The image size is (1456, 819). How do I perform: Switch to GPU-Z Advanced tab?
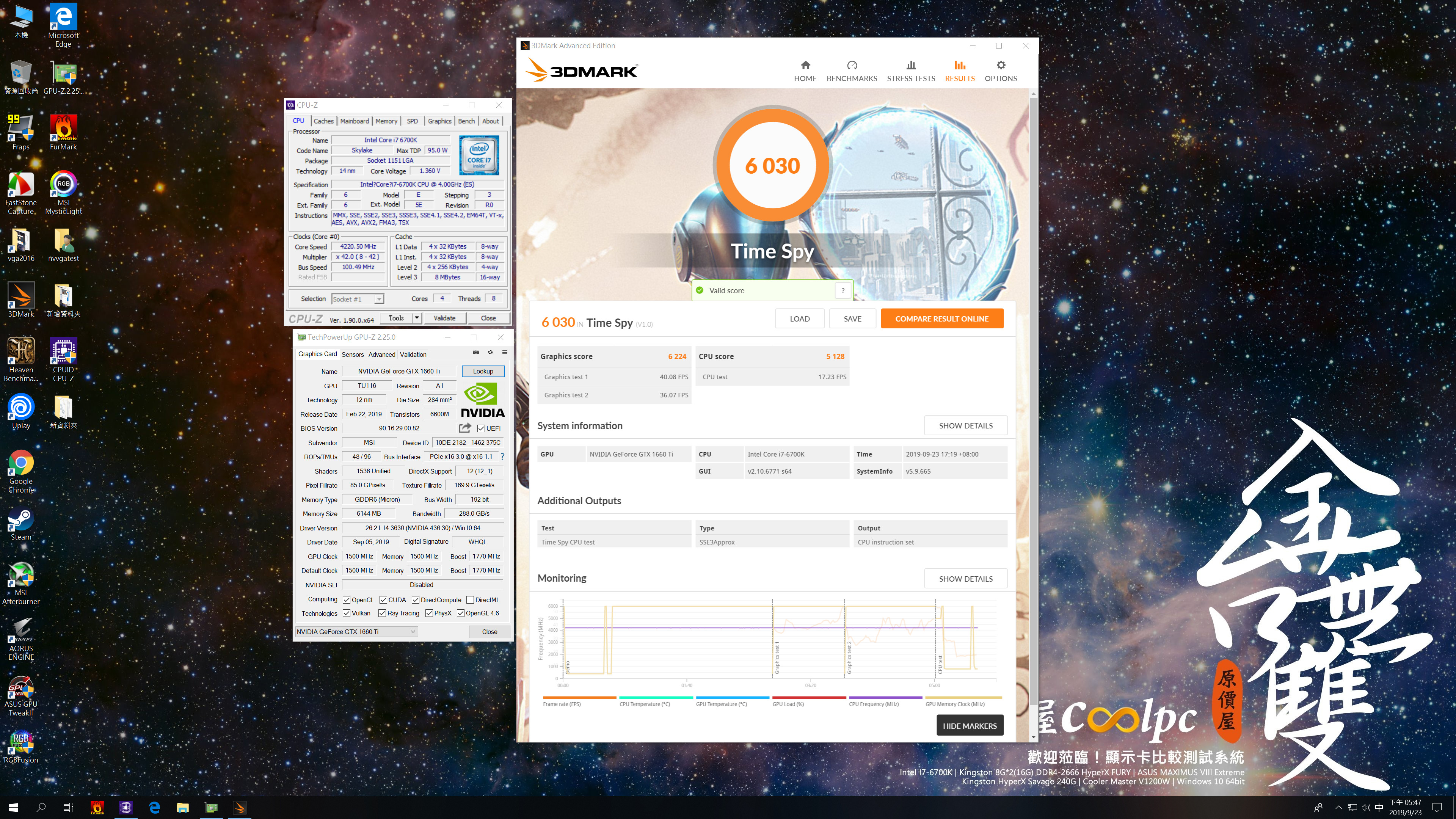pyautogui.click(x=381, y=355)
